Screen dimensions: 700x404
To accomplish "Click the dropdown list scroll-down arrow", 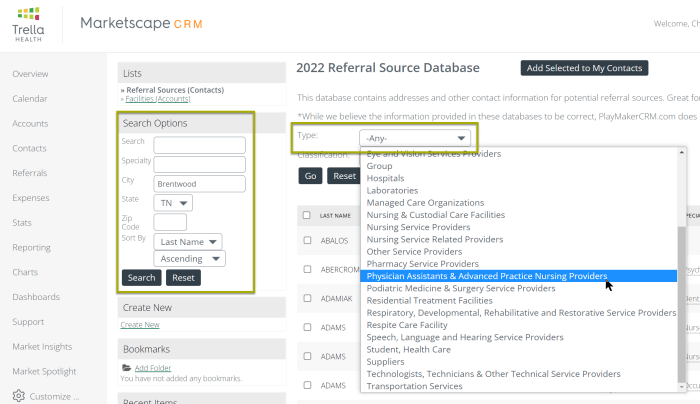I will click(x=681, y=387).
